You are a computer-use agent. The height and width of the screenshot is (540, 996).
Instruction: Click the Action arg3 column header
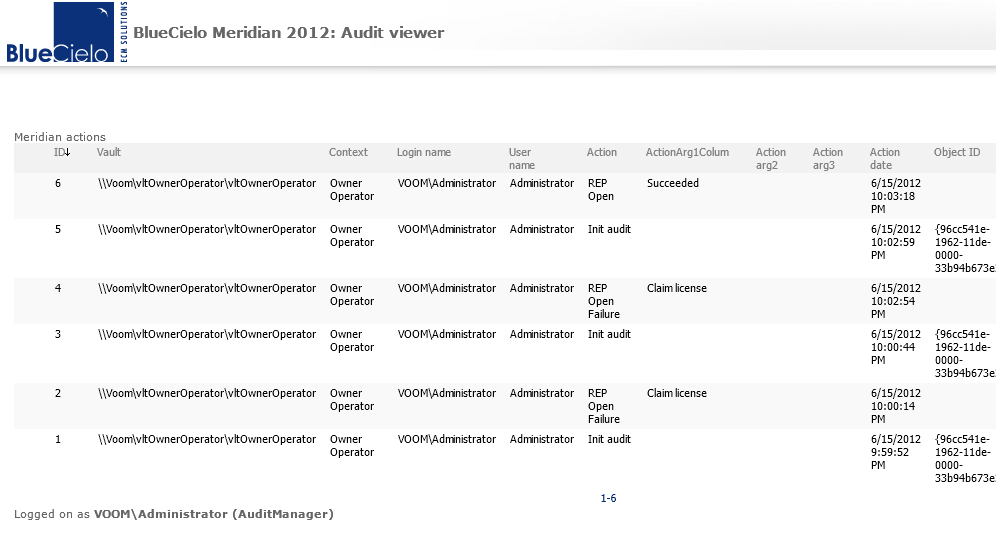pos(828,159)
